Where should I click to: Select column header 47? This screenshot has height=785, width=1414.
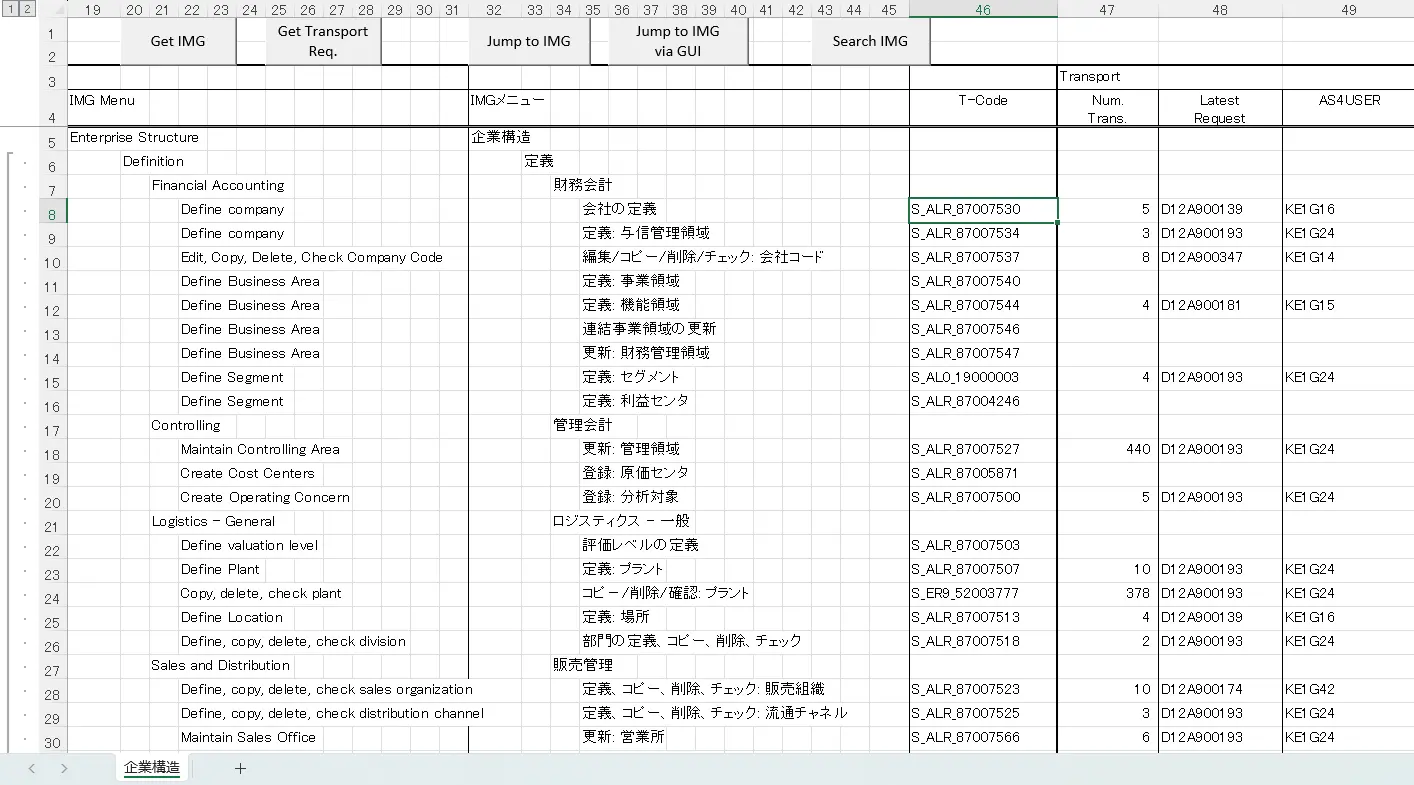1107,10
